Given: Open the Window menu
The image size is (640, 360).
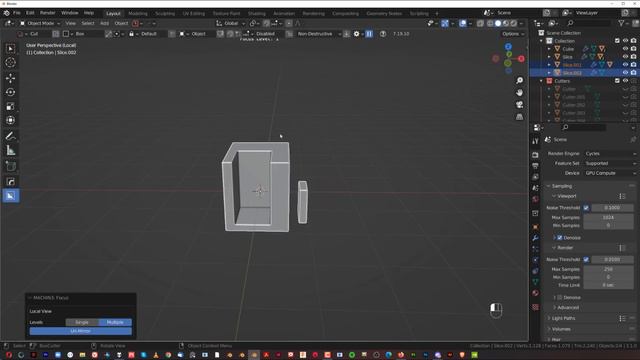Looking at the screenshot, I should (70, 13).
